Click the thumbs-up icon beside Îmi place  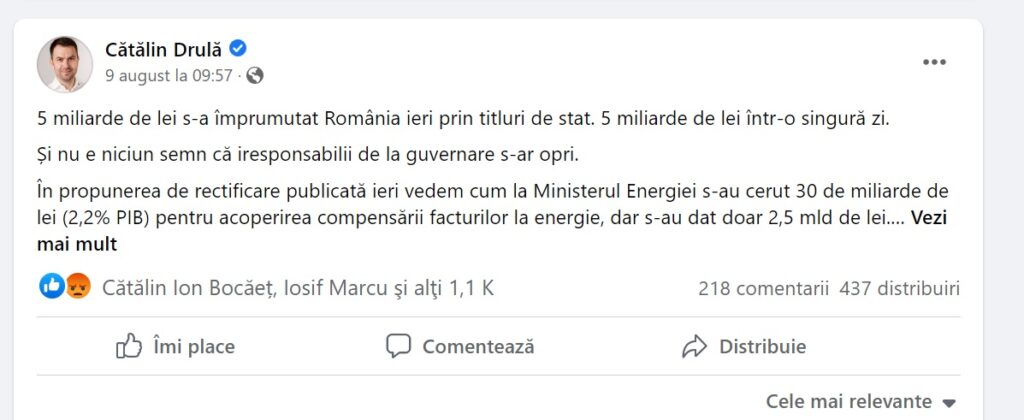pyautogui.click(x=129, y=346)
